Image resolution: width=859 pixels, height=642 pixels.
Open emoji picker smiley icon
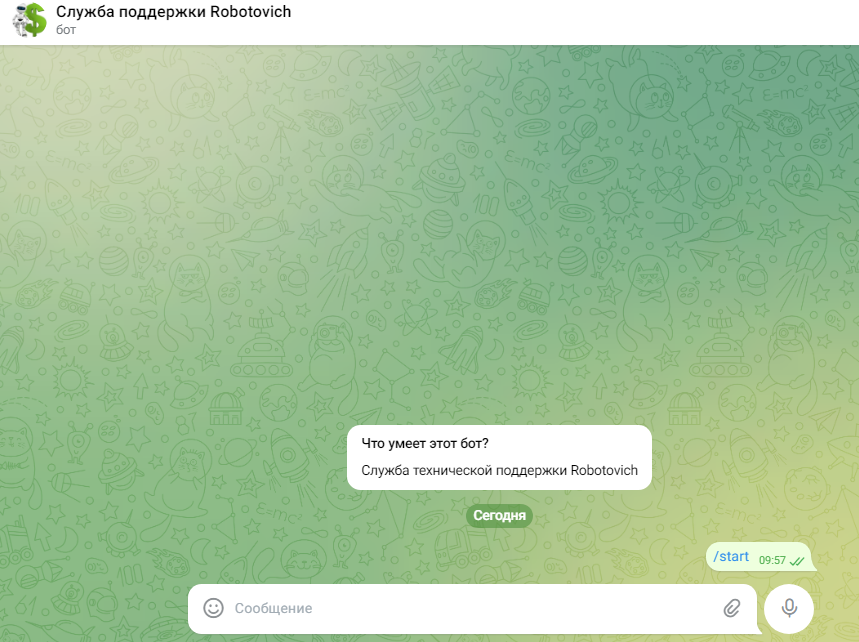pyautogui.click(x=214, y=608)
